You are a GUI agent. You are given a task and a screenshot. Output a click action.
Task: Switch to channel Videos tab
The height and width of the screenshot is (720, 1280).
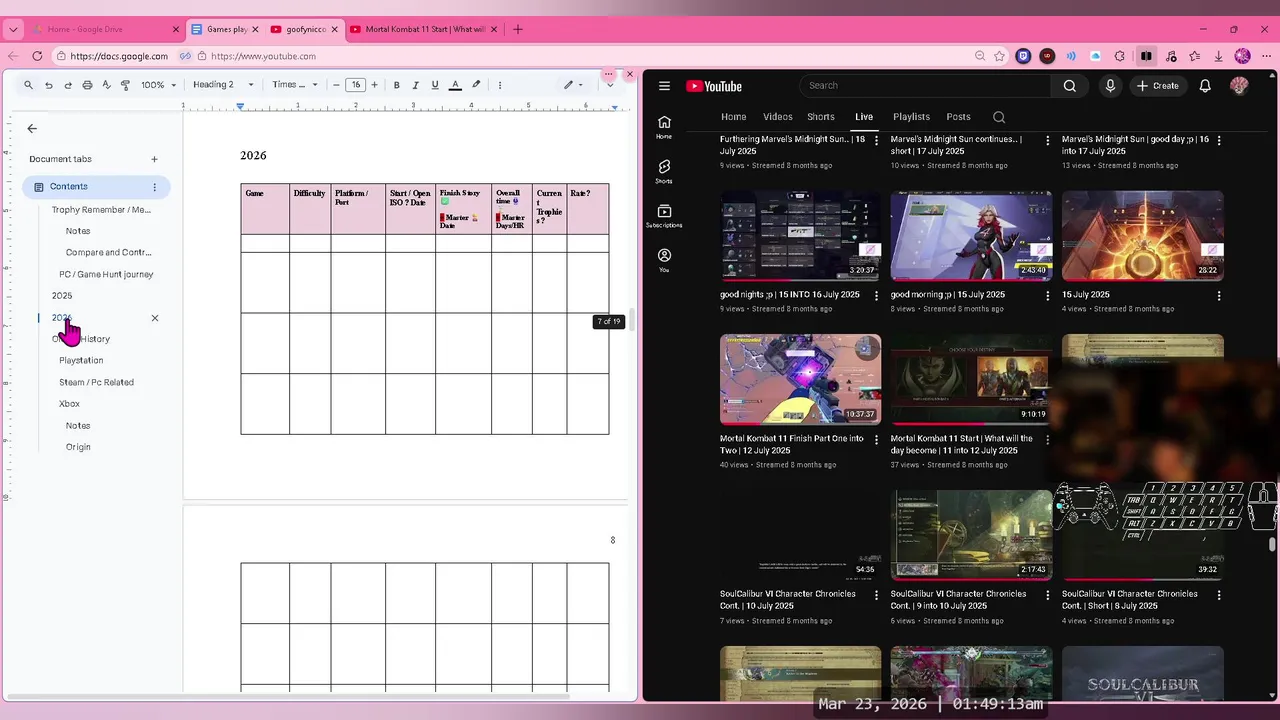778,117
